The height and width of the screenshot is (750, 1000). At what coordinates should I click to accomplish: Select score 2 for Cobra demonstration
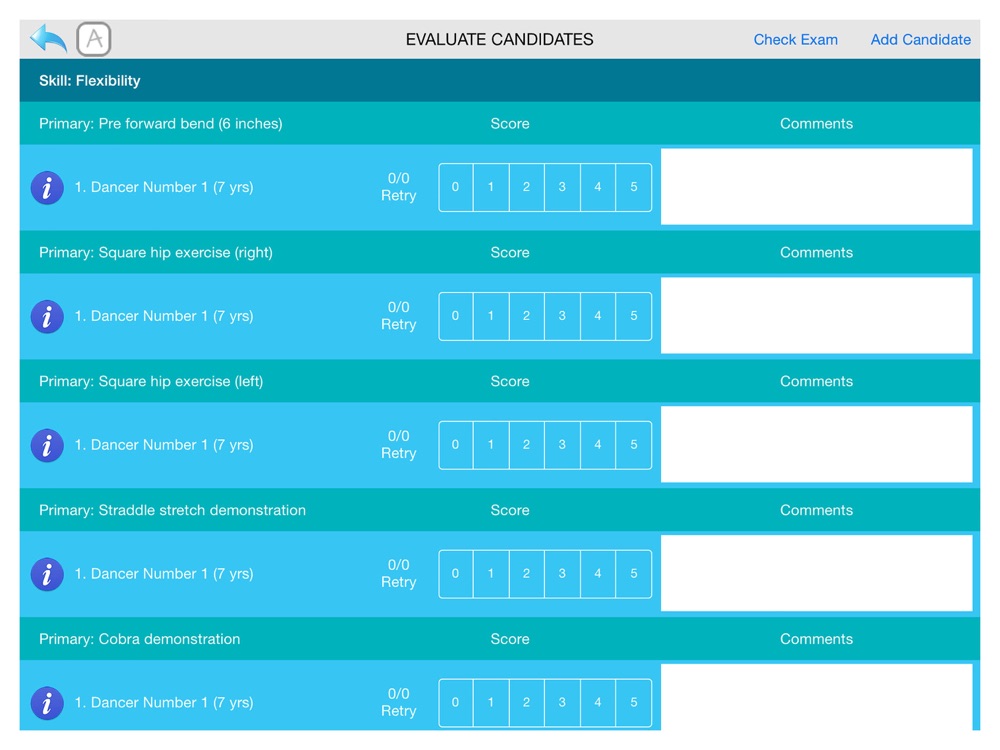click(x=526, y=703)
